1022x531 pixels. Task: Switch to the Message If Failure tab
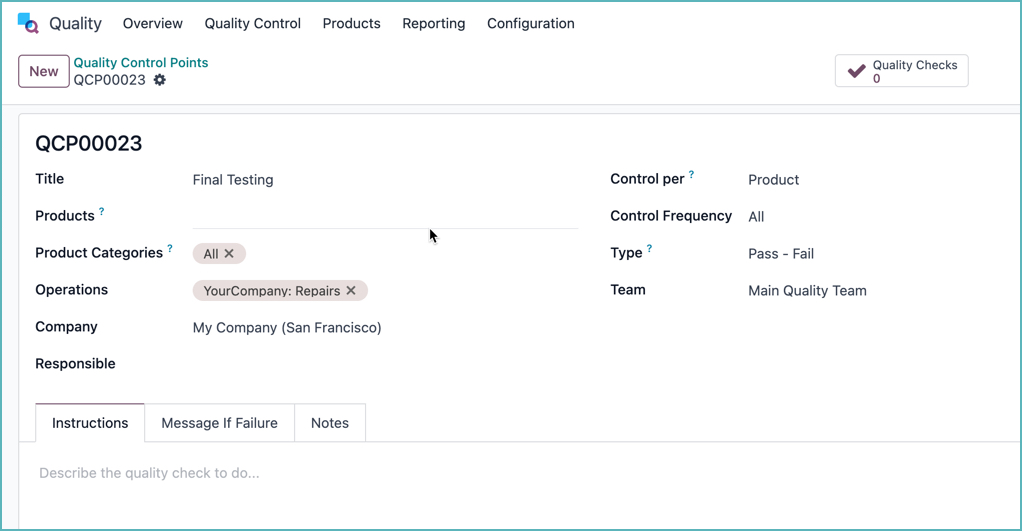[x=219, y=423]
